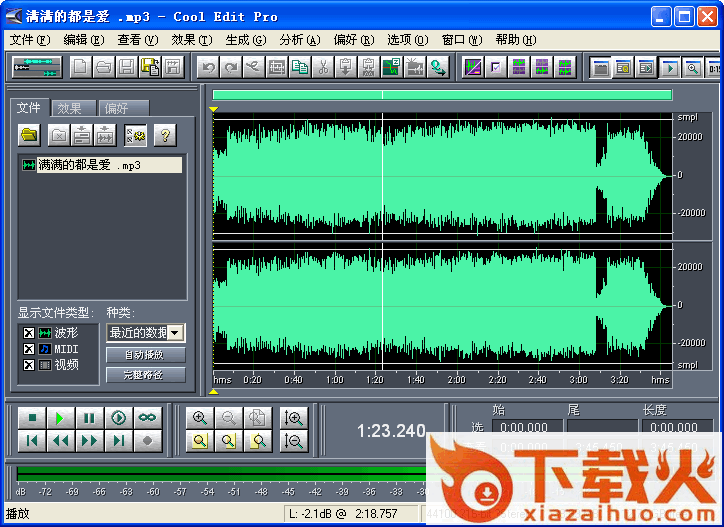
Task: Zoom out full with document magnifier icon
Action: pos(258,418)
